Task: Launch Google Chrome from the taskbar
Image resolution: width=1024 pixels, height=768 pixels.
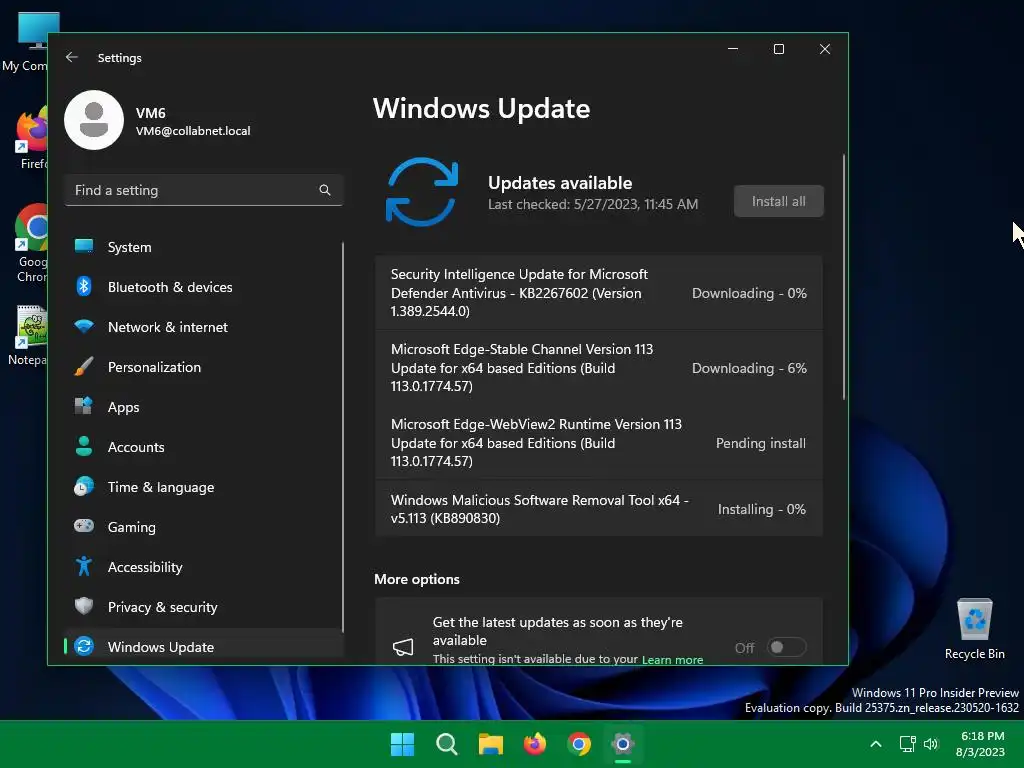Action: coord(579,744)
